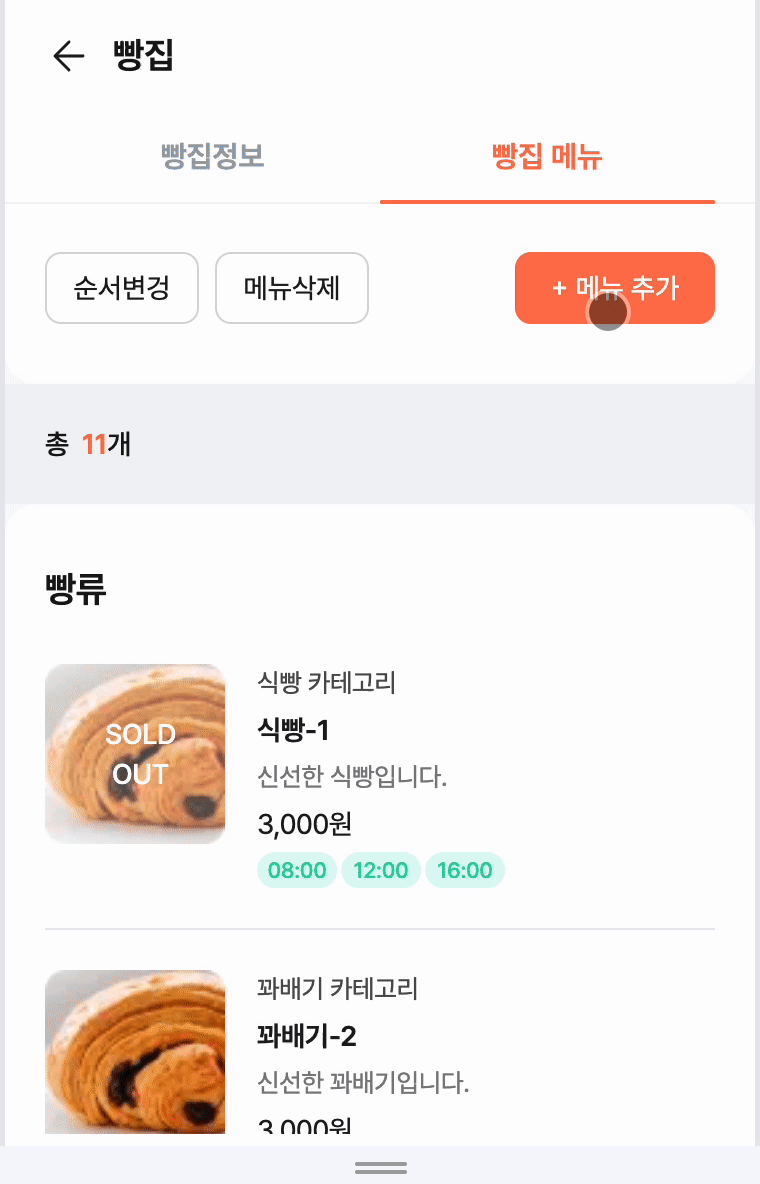The height and width of the screenshot is (1184, 760).
Task: Tap the 12:00 time chip
Action: [381, 870]
